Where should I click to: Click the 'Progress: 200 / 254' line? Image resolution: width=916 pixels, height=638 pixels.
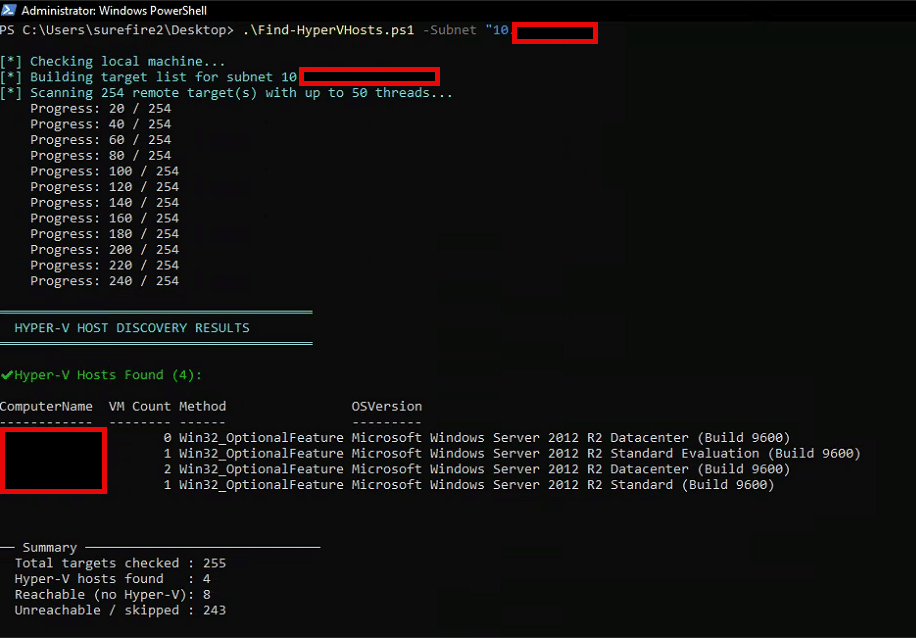[105, 250]
